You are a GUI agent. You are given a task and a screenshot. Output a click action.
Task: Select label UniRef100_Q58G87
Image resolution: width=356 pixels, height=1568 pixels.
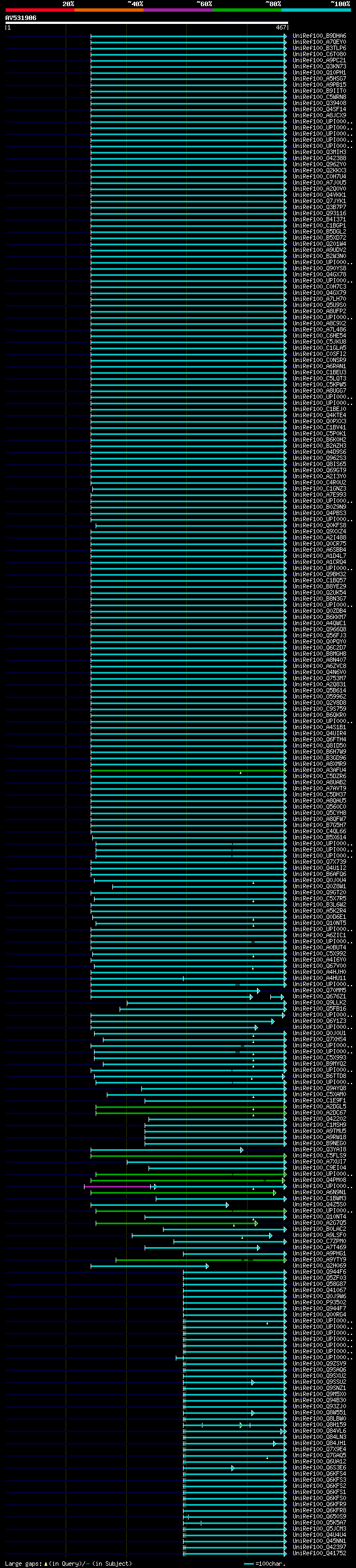tap(319, 1284)
